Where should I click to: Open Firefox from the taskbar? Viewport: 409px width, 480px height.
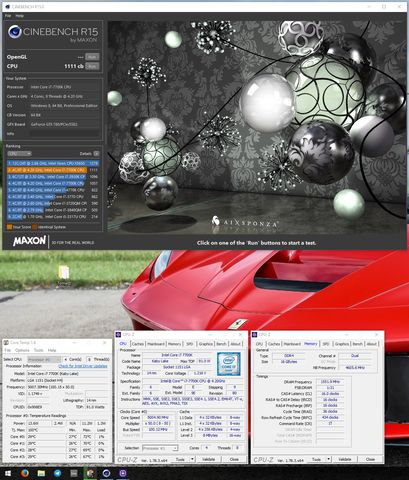(x=25, y=473)
